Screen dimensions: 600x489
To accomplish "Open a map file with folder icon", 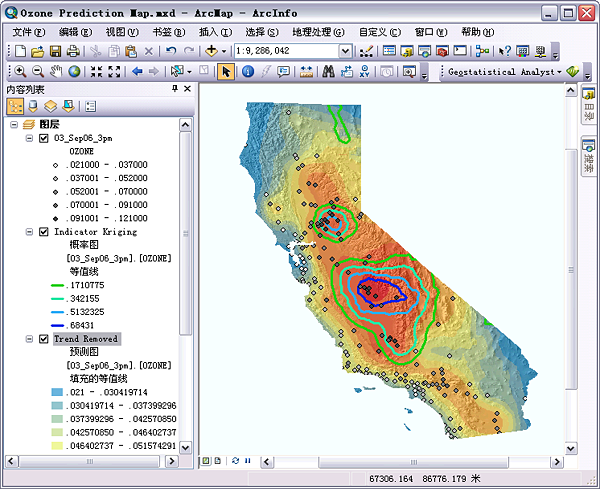I will coord(38,51).
